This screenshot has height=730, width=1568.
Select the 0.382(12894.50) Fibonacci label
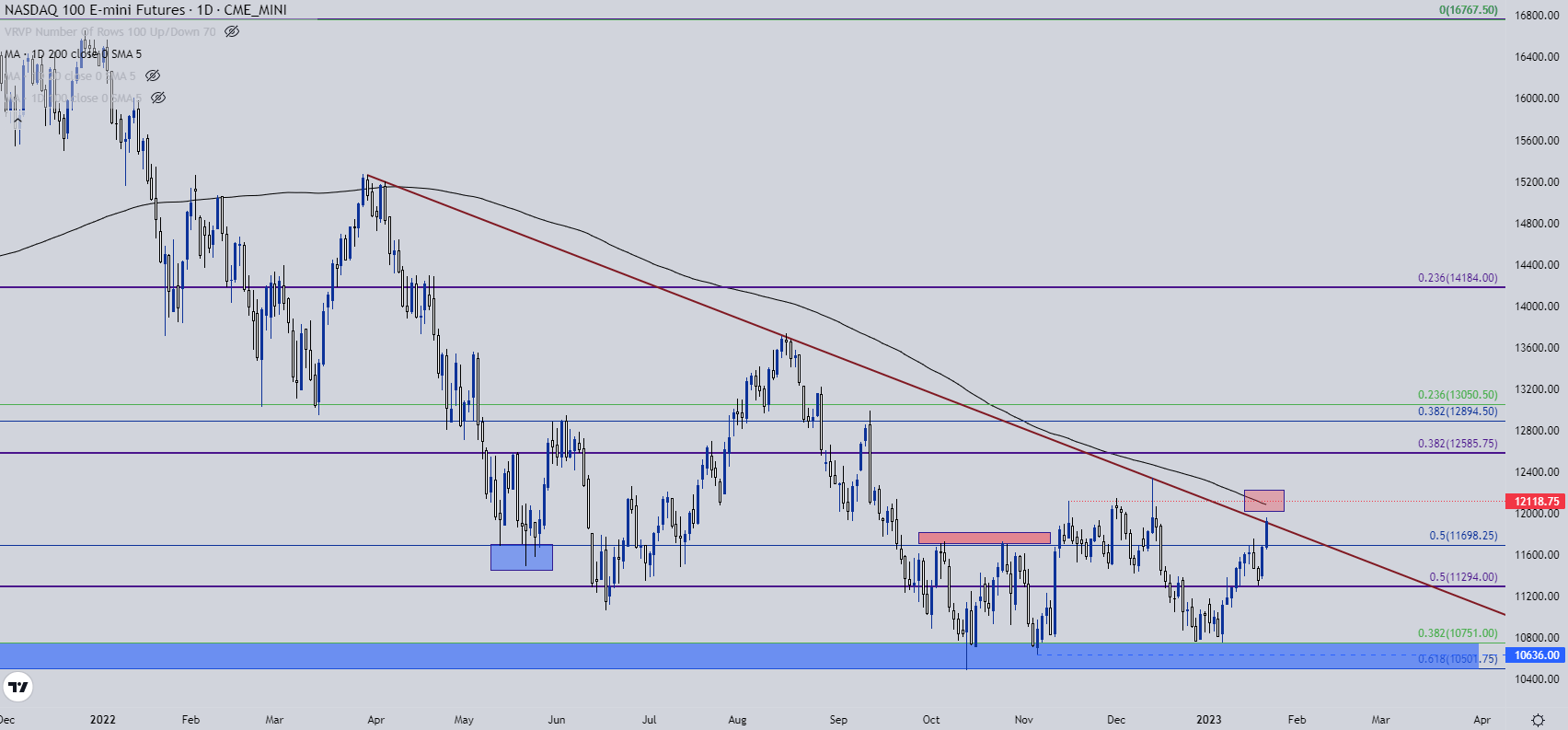(x=1458, y=411)
